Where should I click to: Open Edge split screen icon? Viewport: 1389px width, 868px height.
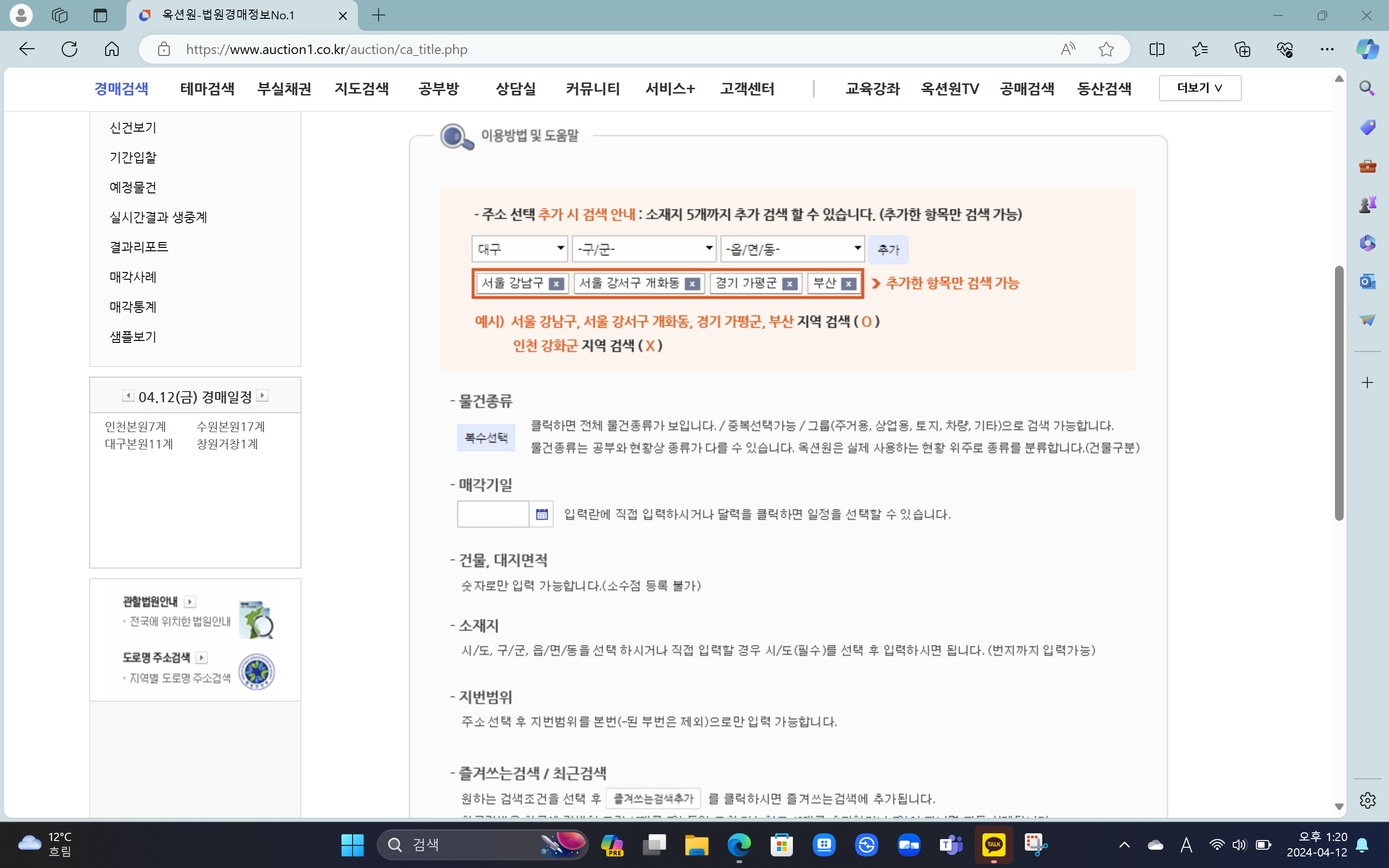coord(1157,49)
